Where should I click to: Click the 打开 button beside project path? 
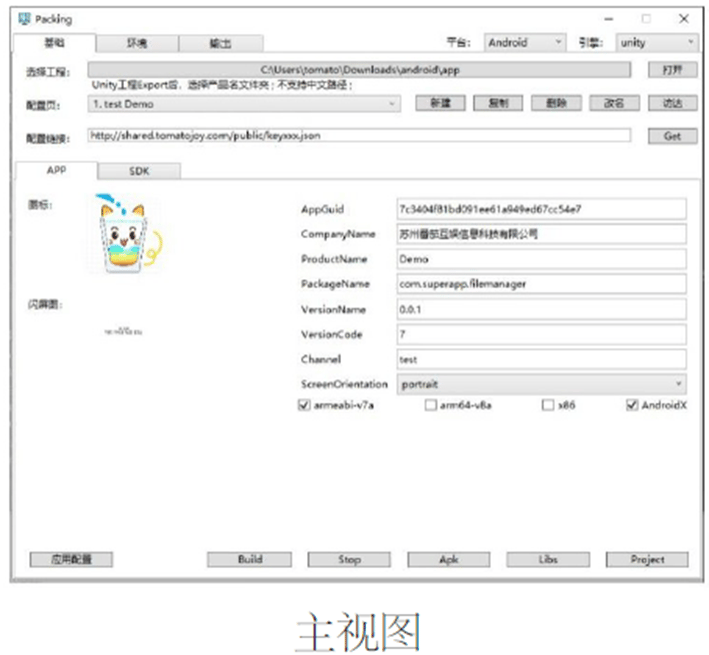tap(672, 70)
